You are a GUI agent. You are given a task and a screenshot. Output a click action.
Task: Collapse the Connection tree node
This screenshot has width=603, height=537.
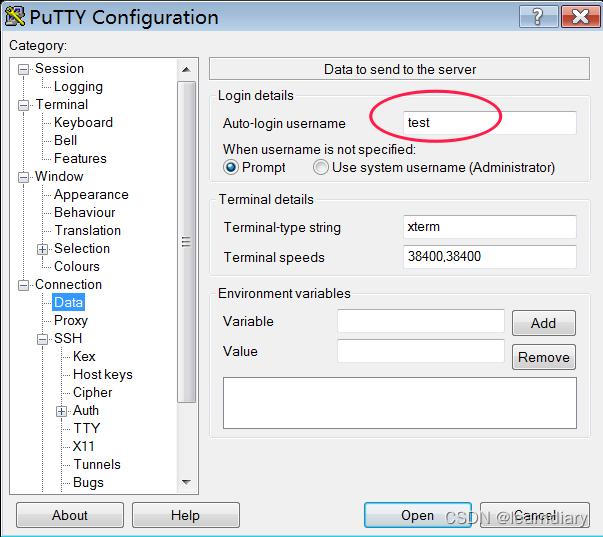[x=23, y=285]
